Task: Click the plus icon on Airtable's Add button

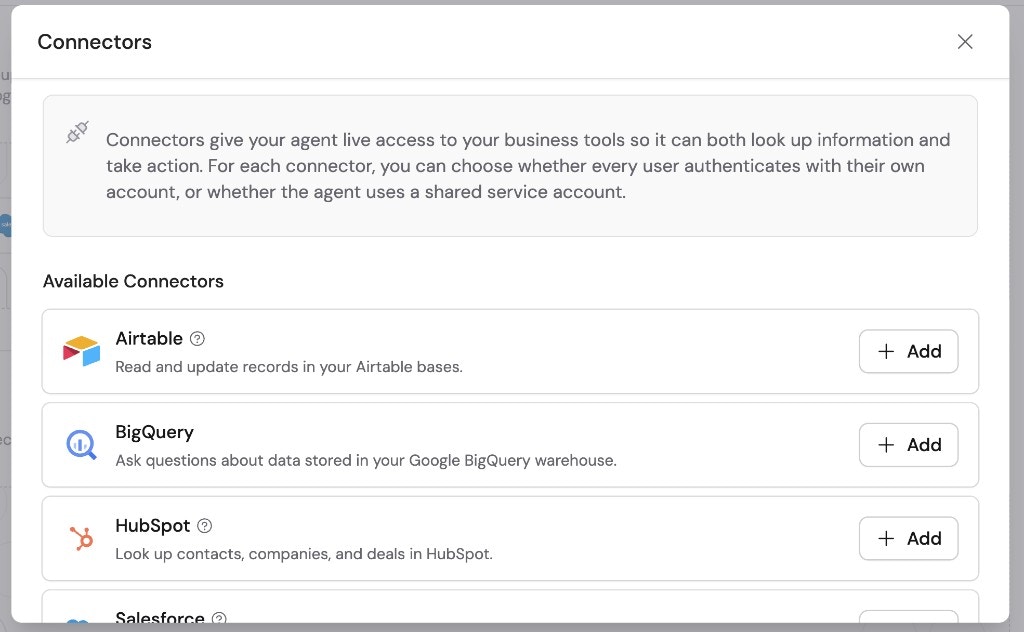Action: pos(886,351)
